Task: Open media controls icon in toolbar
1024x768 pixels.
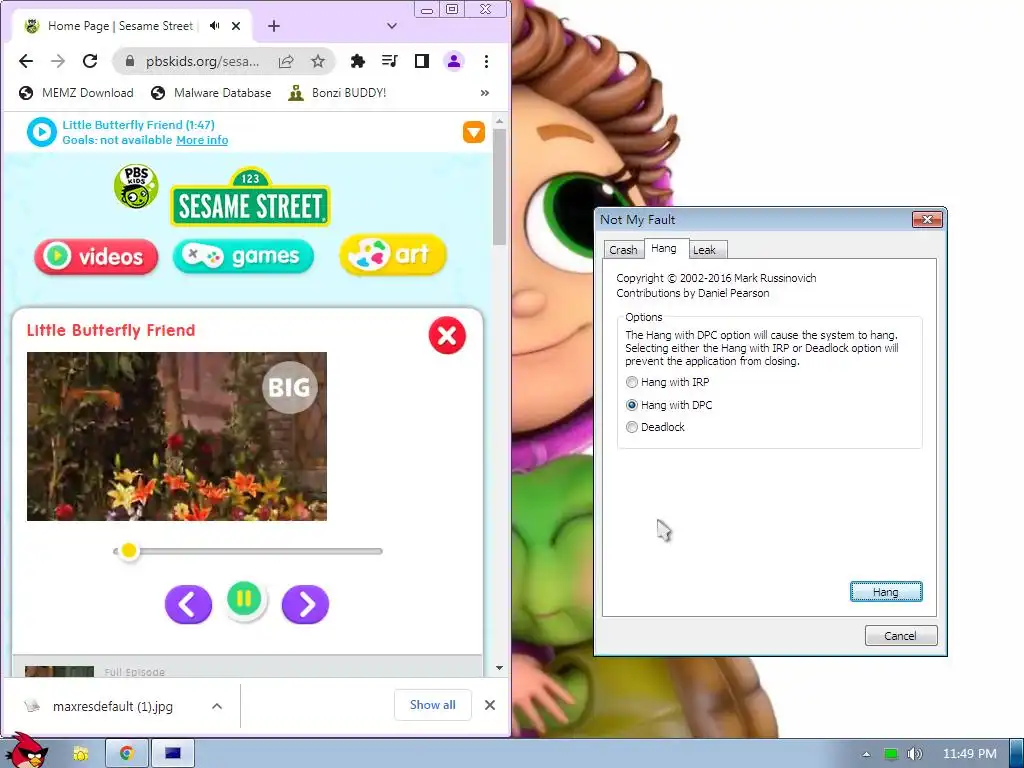Action: tap(390, 61)
